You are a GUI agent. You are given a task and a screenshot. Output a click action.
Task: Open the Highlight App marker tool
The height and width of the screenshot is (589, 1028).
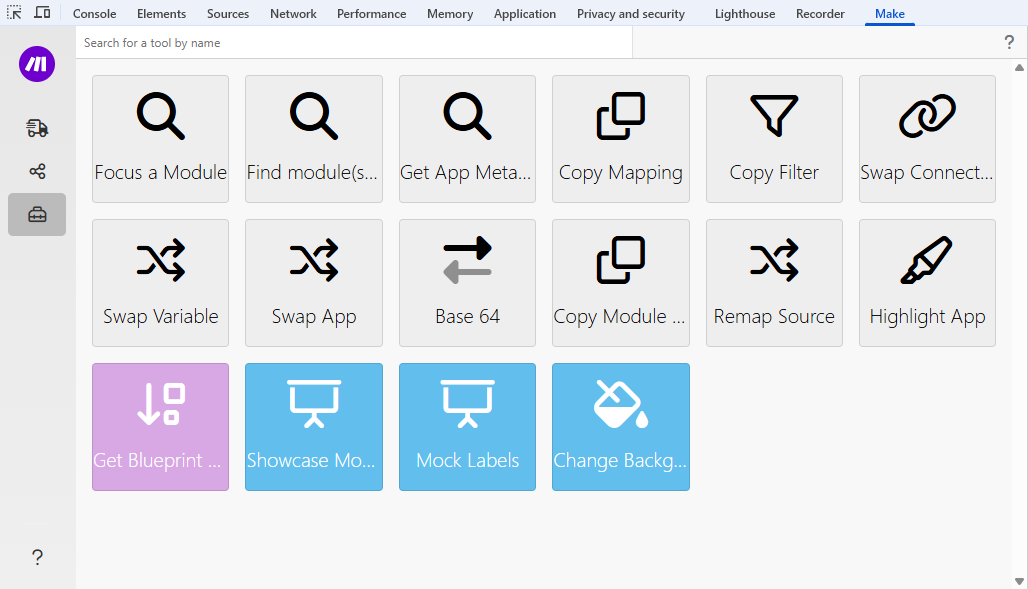[x=927, y=283]
